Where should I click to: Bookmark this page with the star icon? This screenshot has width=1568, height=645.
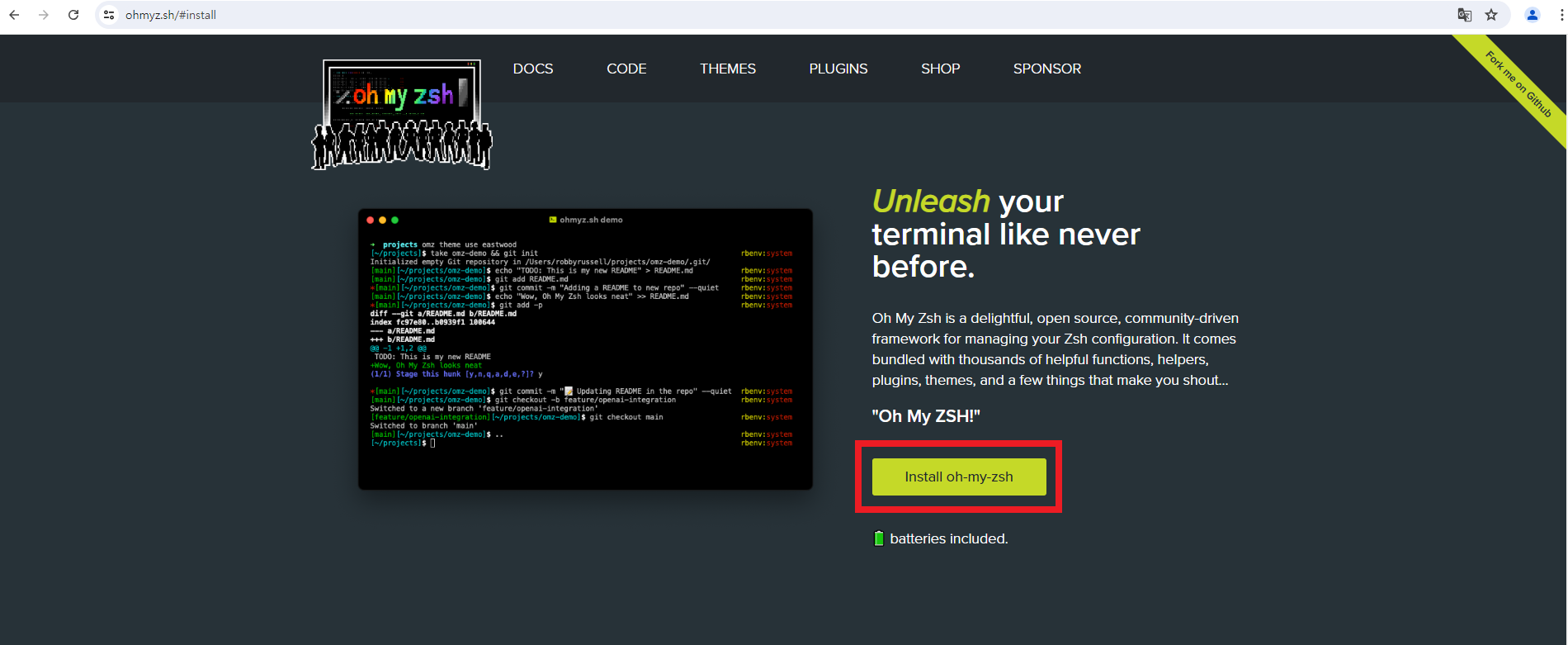tap(1491, 15)
